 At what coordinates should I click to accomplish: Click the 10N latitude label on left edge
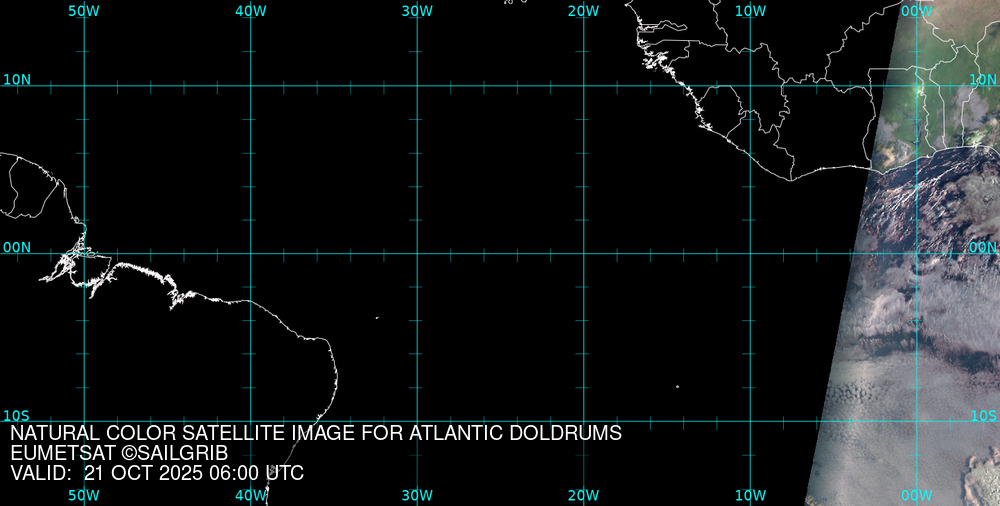coord(16,79)
